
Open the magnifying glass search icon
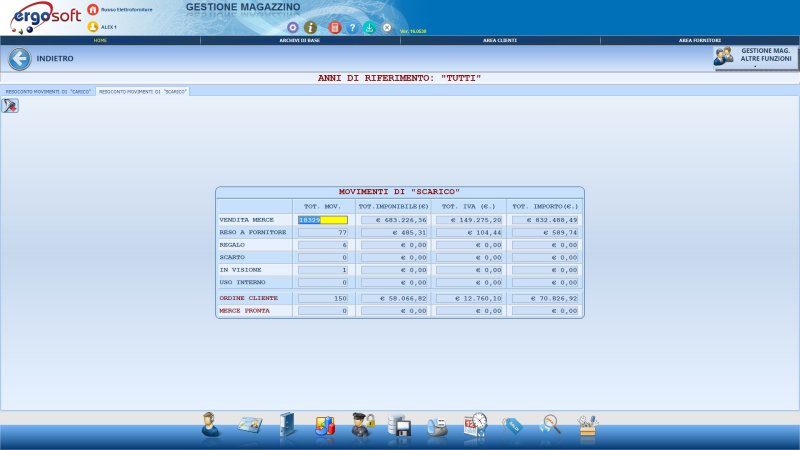click(551, 424)
